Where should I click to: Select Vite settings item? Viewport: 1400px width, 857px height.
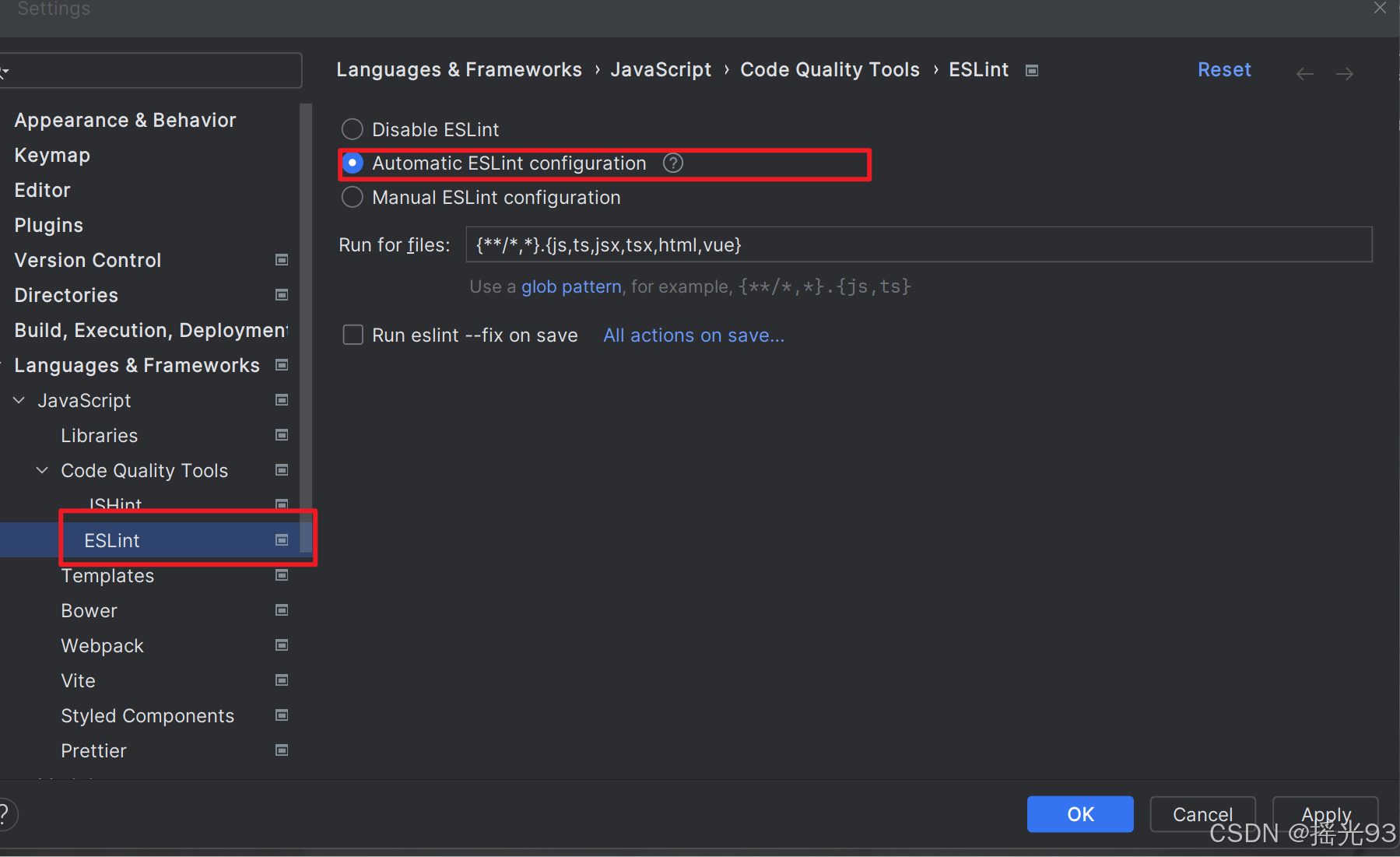(78, 681)
